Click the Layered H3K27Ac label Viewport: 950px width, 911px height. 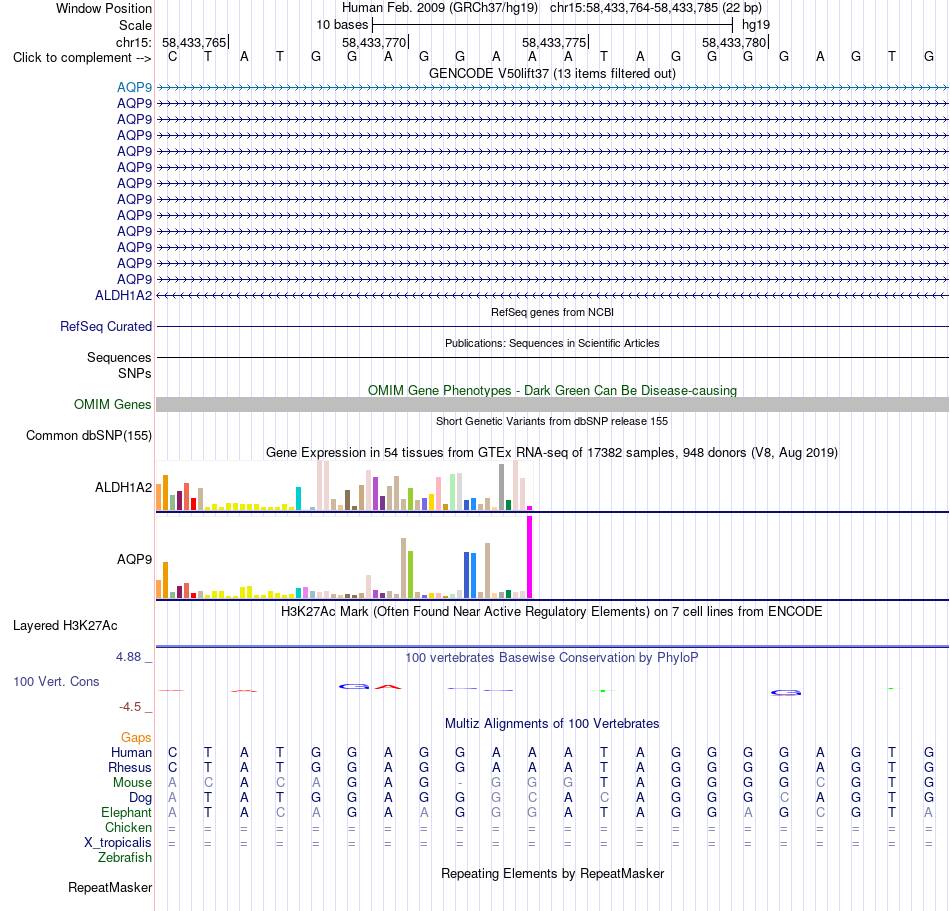pyautogui.click(x=65, y=626)
